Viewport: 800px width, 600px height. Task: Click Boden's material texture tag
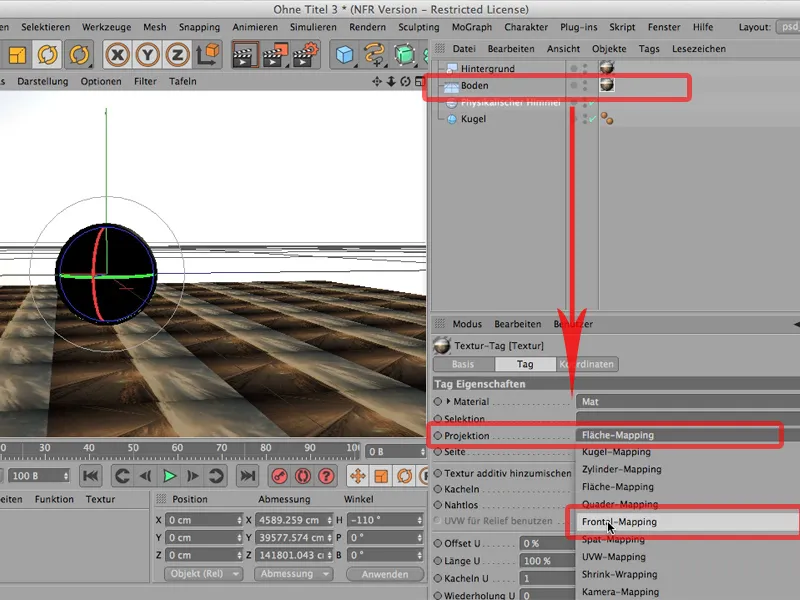pyautogui.click(x=607, y=85)
